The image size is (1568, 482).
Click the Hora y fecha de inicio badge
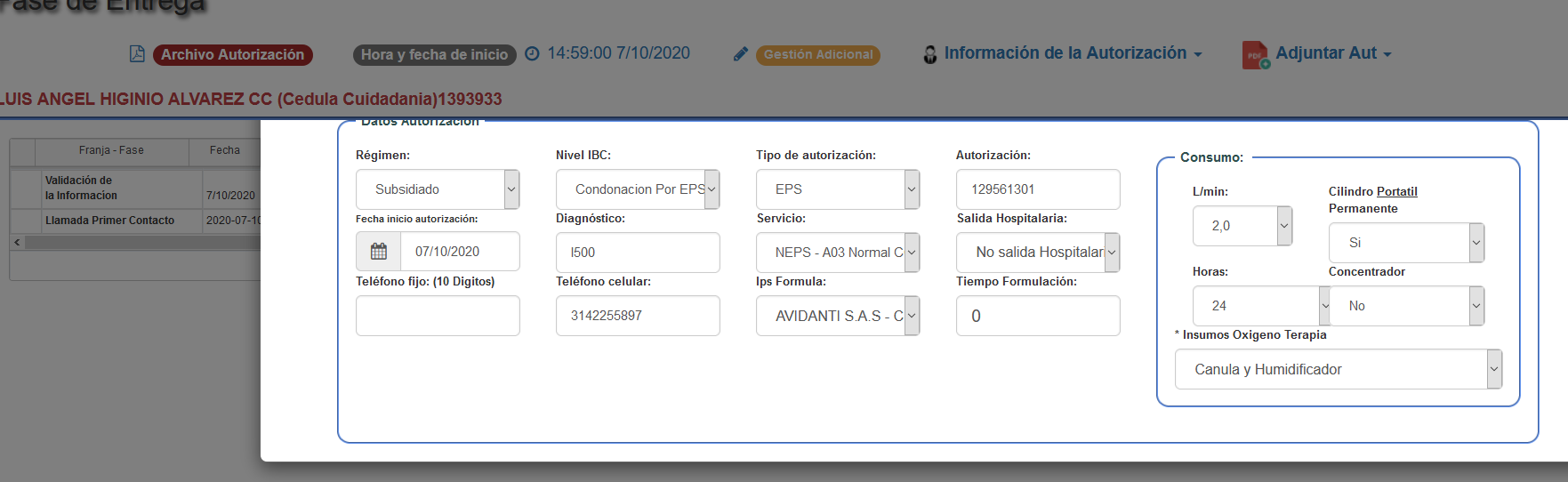434,54
